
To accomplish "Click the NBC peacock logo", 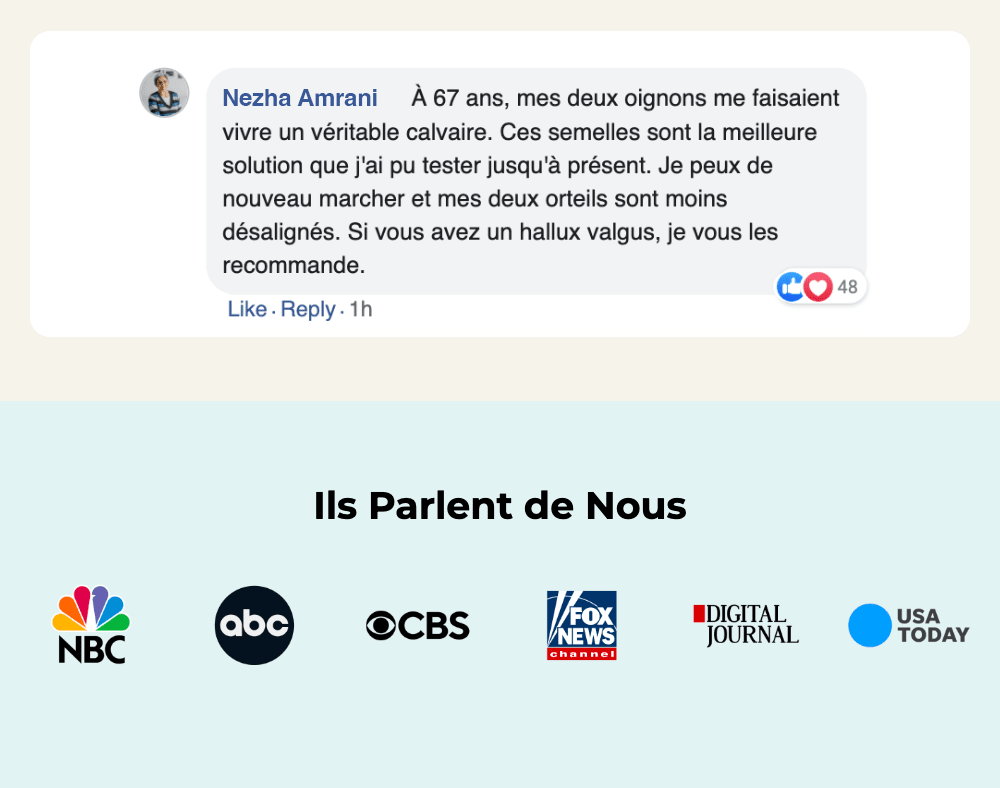I will [91, 625].
